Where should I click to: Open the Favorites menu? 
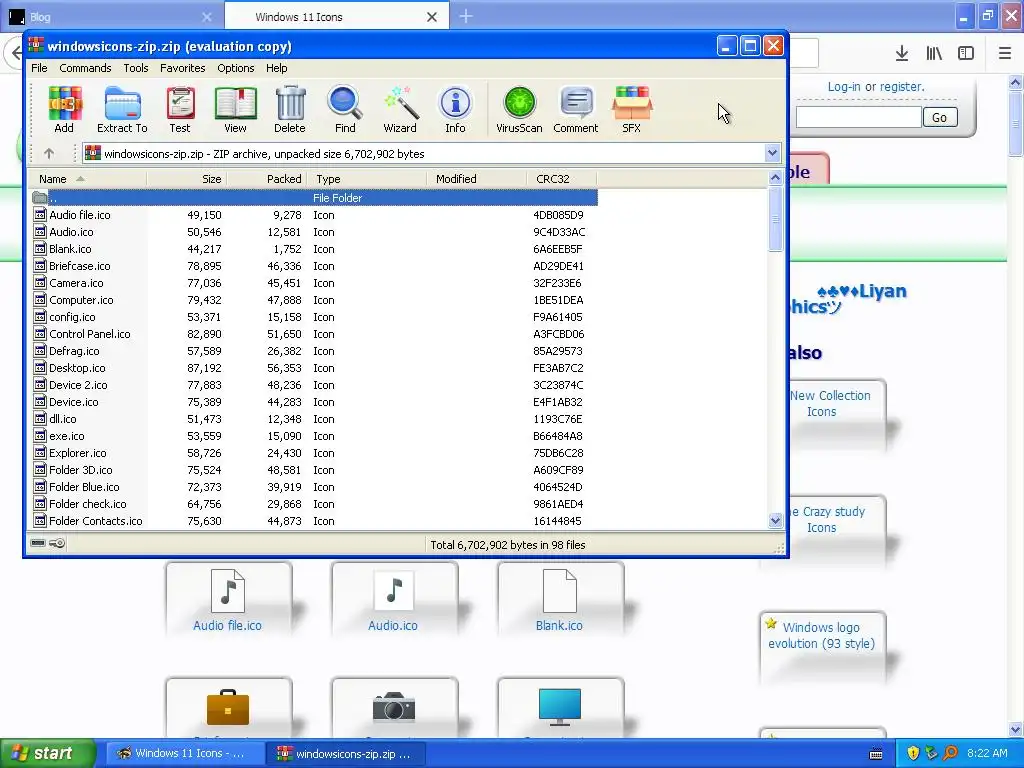tap(183, 68)
